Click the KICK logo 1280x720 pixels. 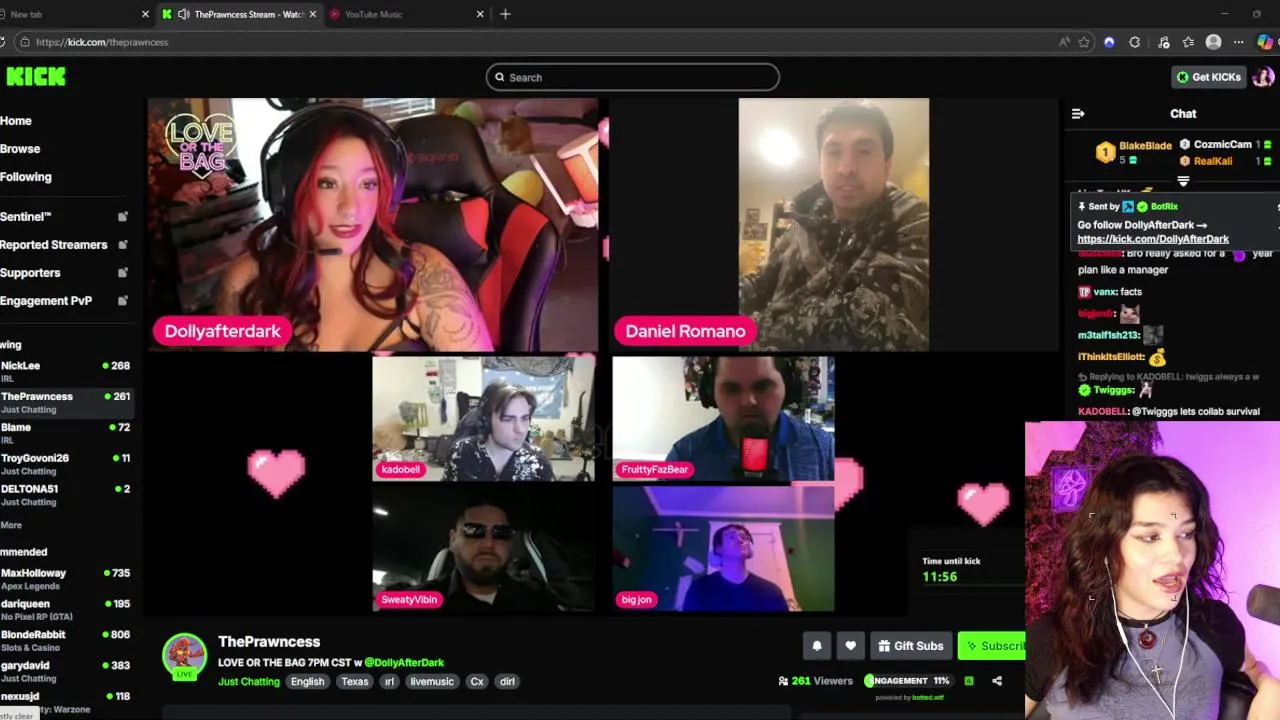coord(36,77)
